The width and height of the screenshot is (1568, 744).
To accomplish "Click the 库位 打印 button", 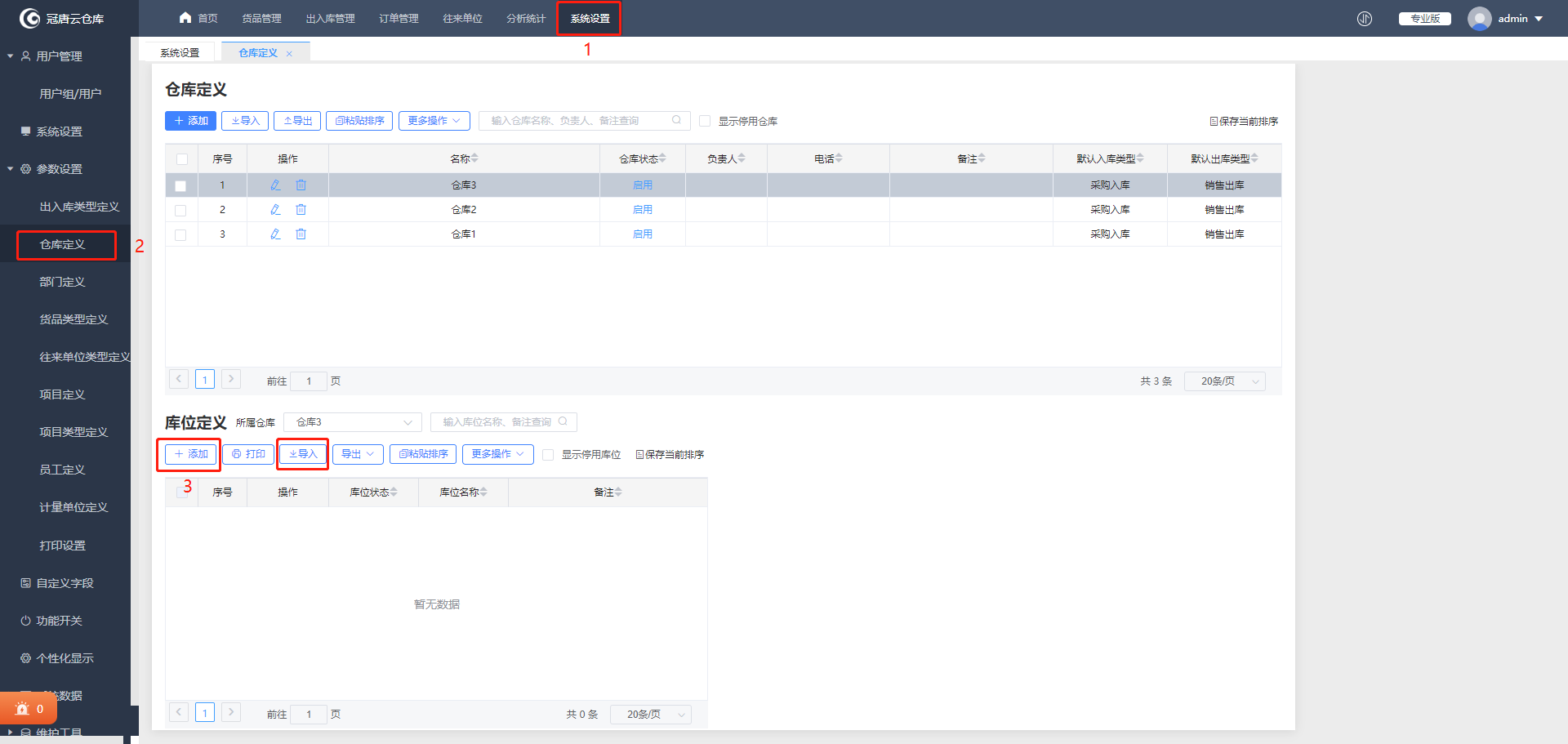I will 248,454.
